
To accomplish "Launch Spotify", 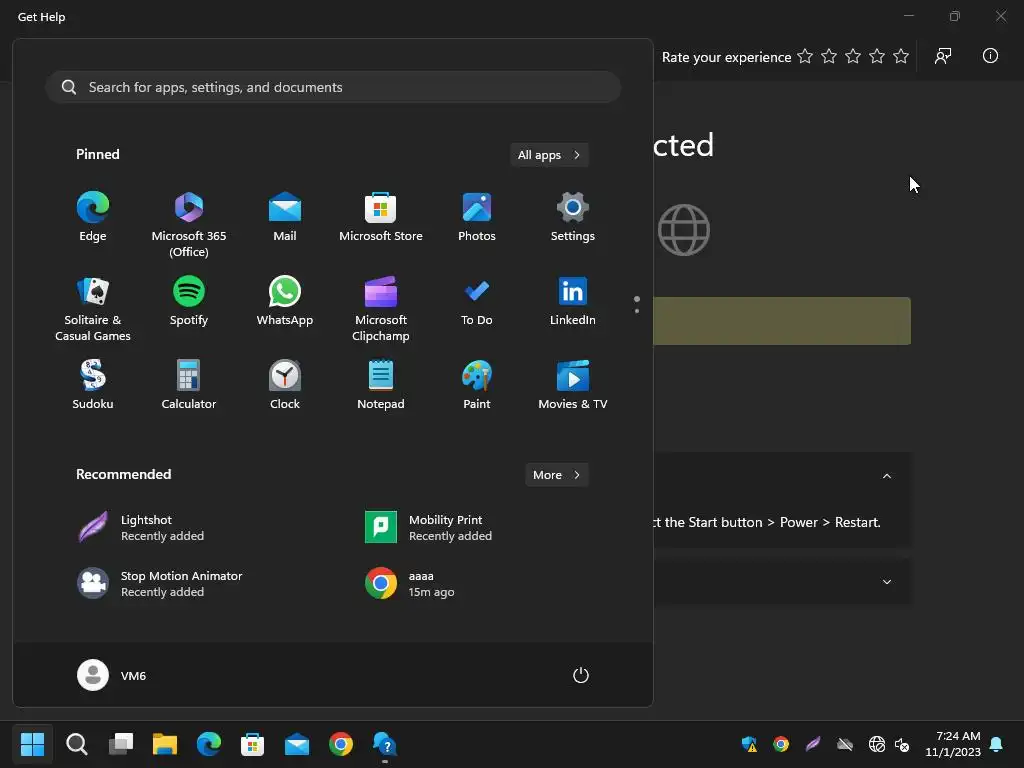I will [189, 302].
